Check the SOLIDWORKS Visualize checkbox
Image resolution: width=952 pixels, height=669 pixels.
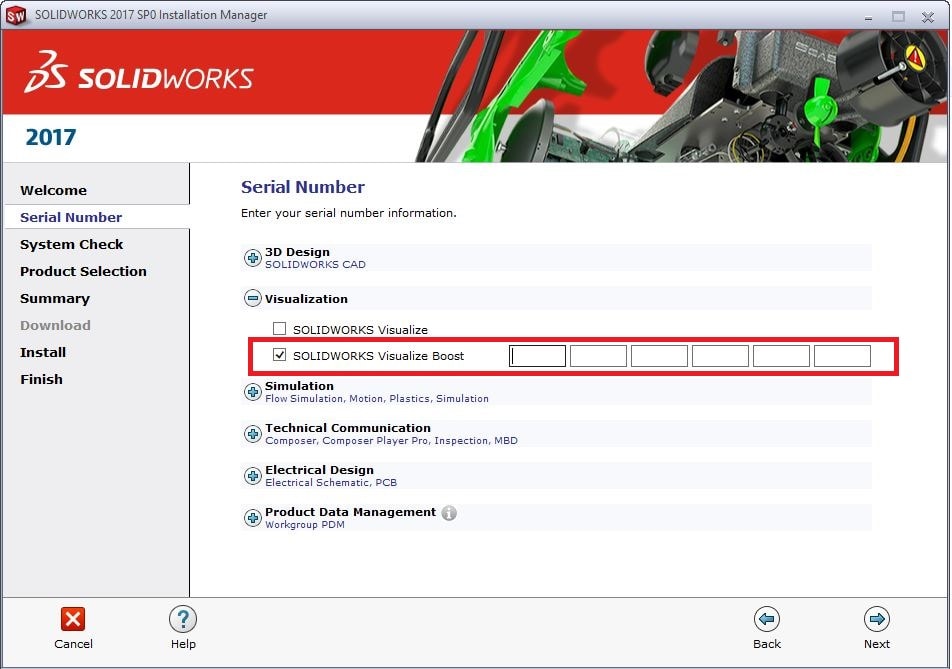click(x=279, y=329)
